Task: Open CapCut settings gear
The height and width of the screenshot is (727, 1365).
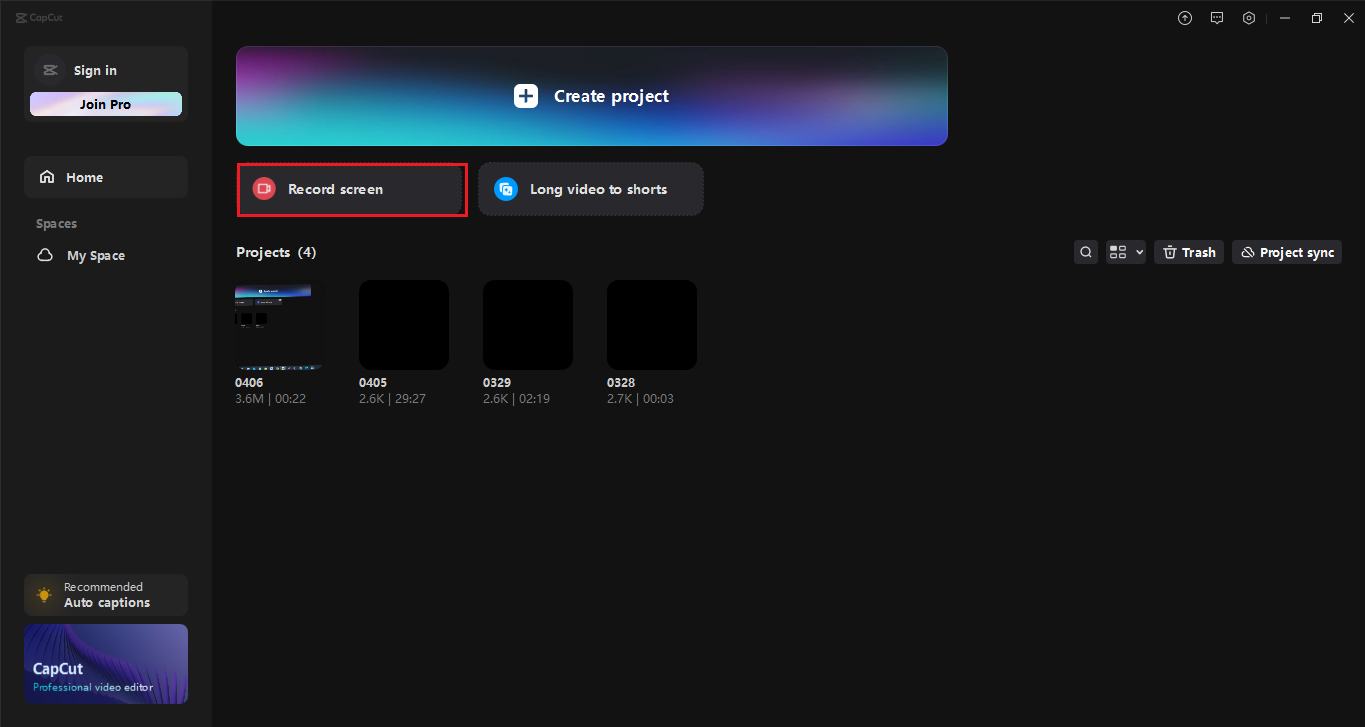Action: (1248, 17)
